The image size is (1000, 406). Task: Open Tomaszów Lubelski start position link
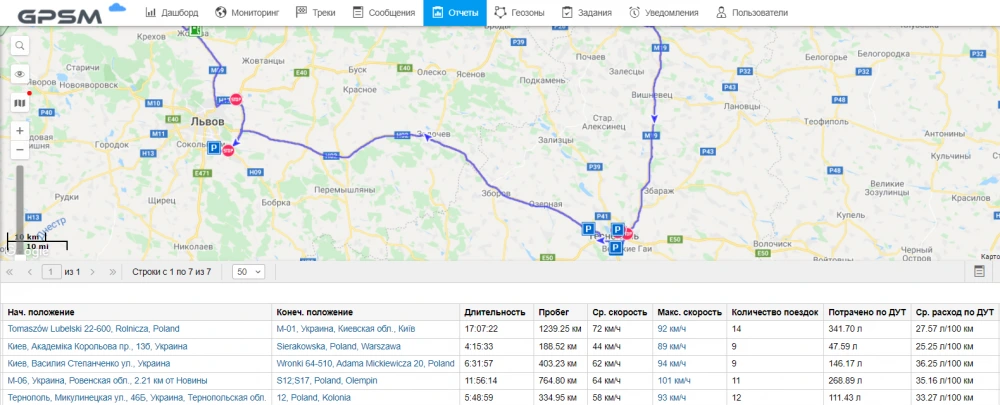(x=93, y=328)
